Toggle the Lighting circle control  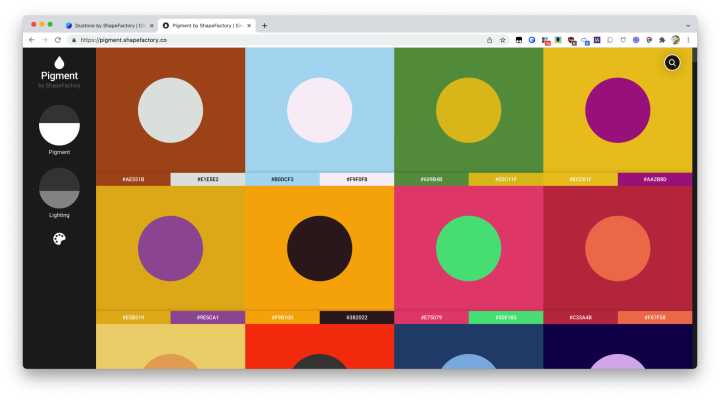pos(59,188)
